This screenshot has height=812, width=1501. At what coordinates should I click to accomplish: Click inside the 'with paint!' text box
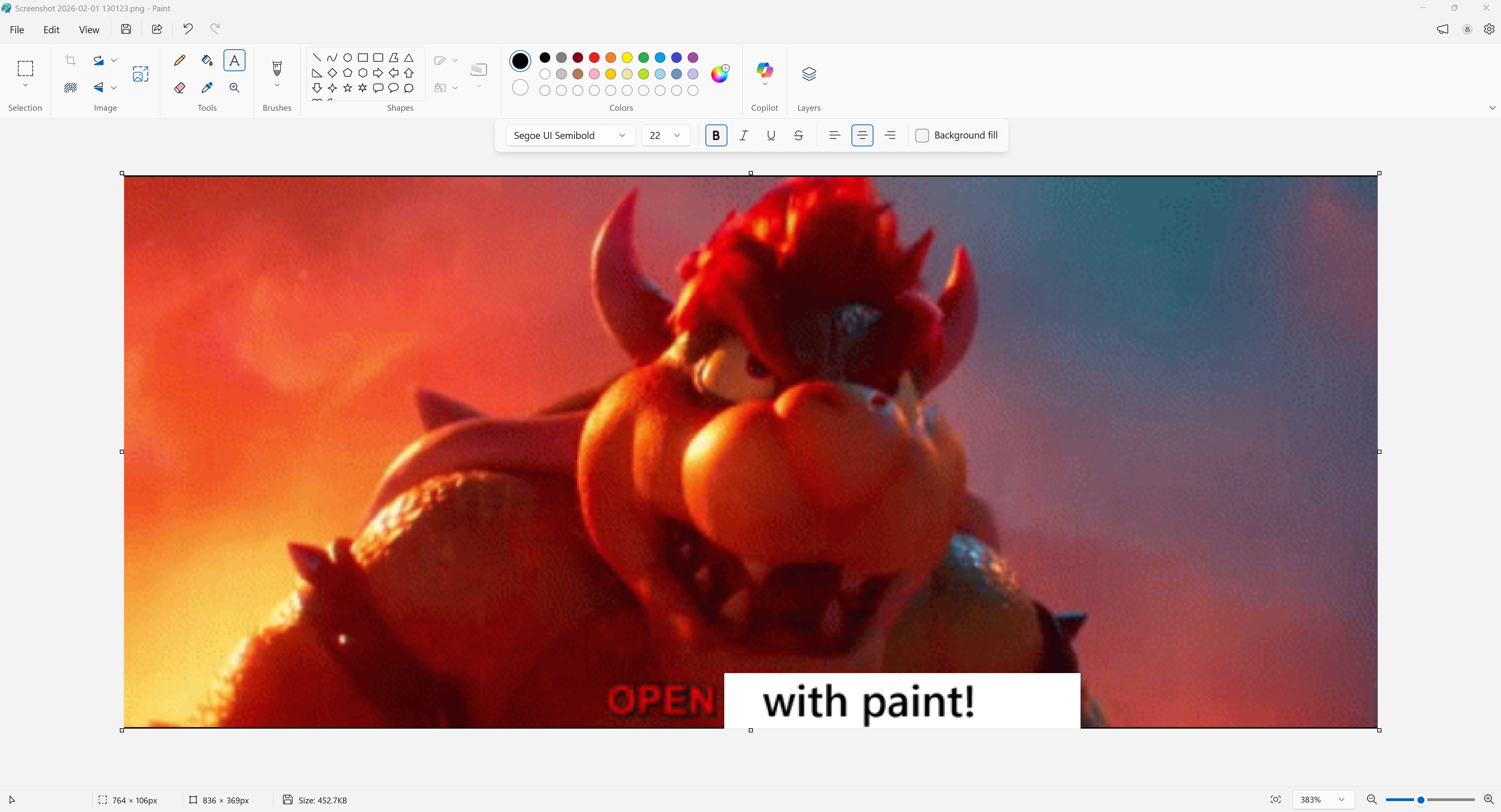(x=902, y=701)
